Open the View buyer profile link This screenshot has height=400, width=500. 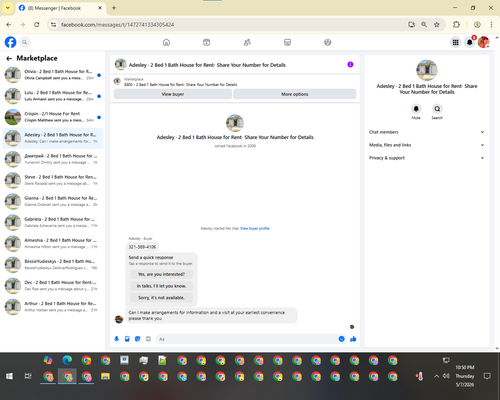point(255,228)
